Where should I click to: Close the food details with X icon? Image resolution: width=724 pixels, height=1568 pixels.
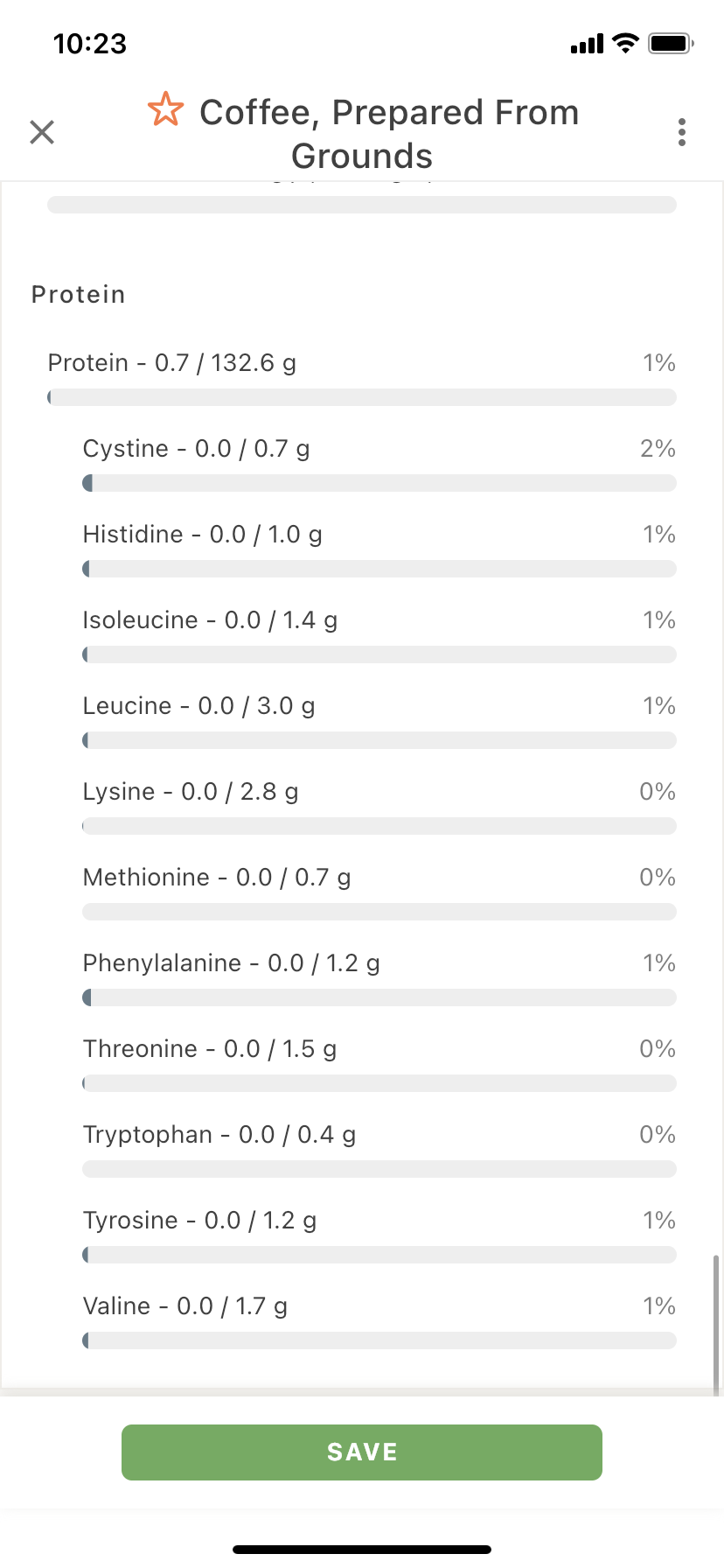42,132
